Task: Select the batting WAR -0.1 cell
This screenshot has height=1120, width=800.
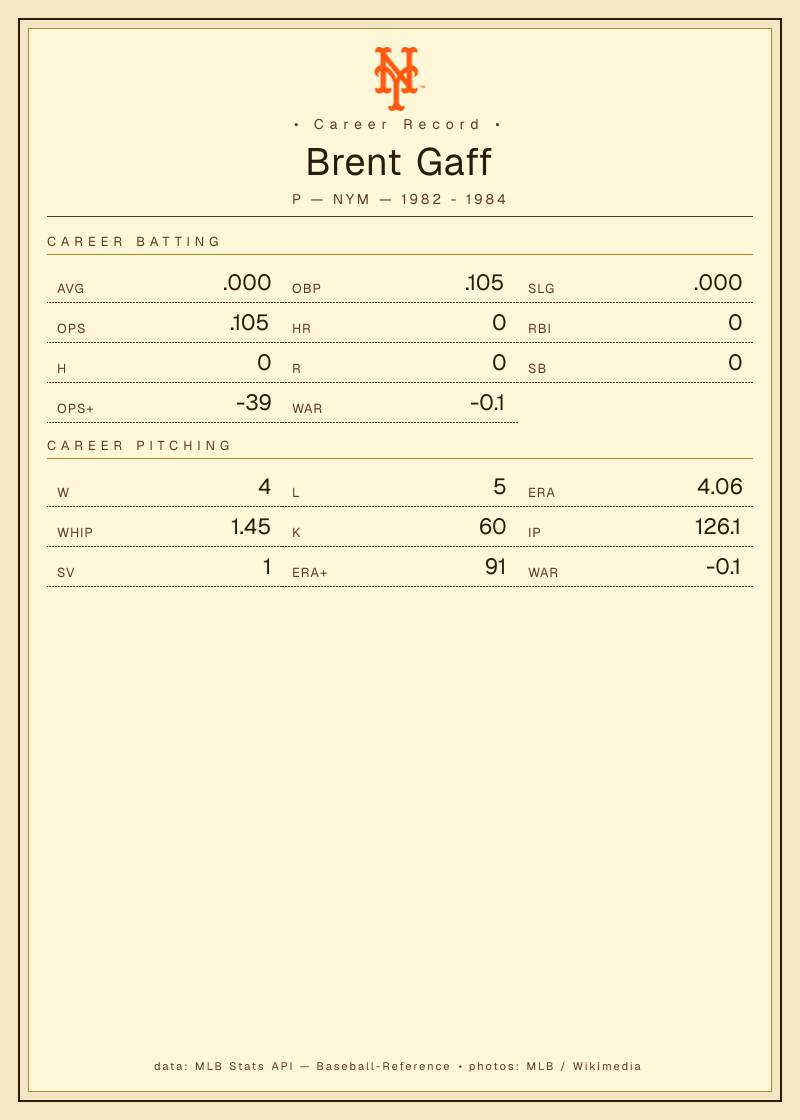Action: [399, 404]
